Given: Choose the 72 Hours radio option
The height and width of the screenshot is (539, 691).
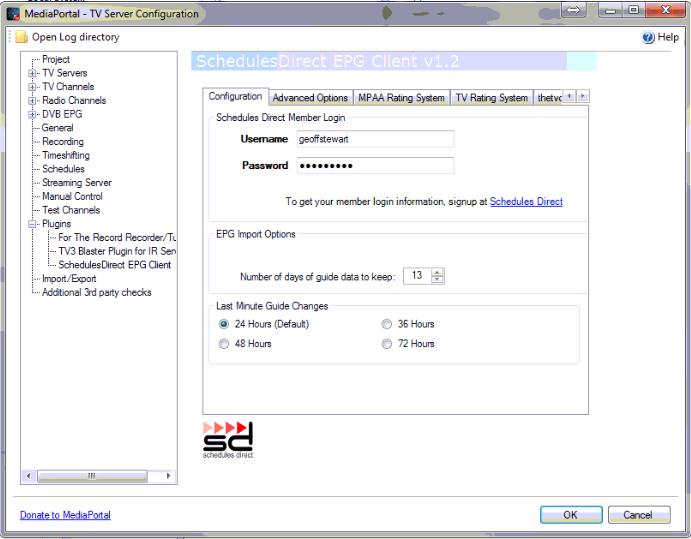Looking at the screenshot, I should click(387, 344).
